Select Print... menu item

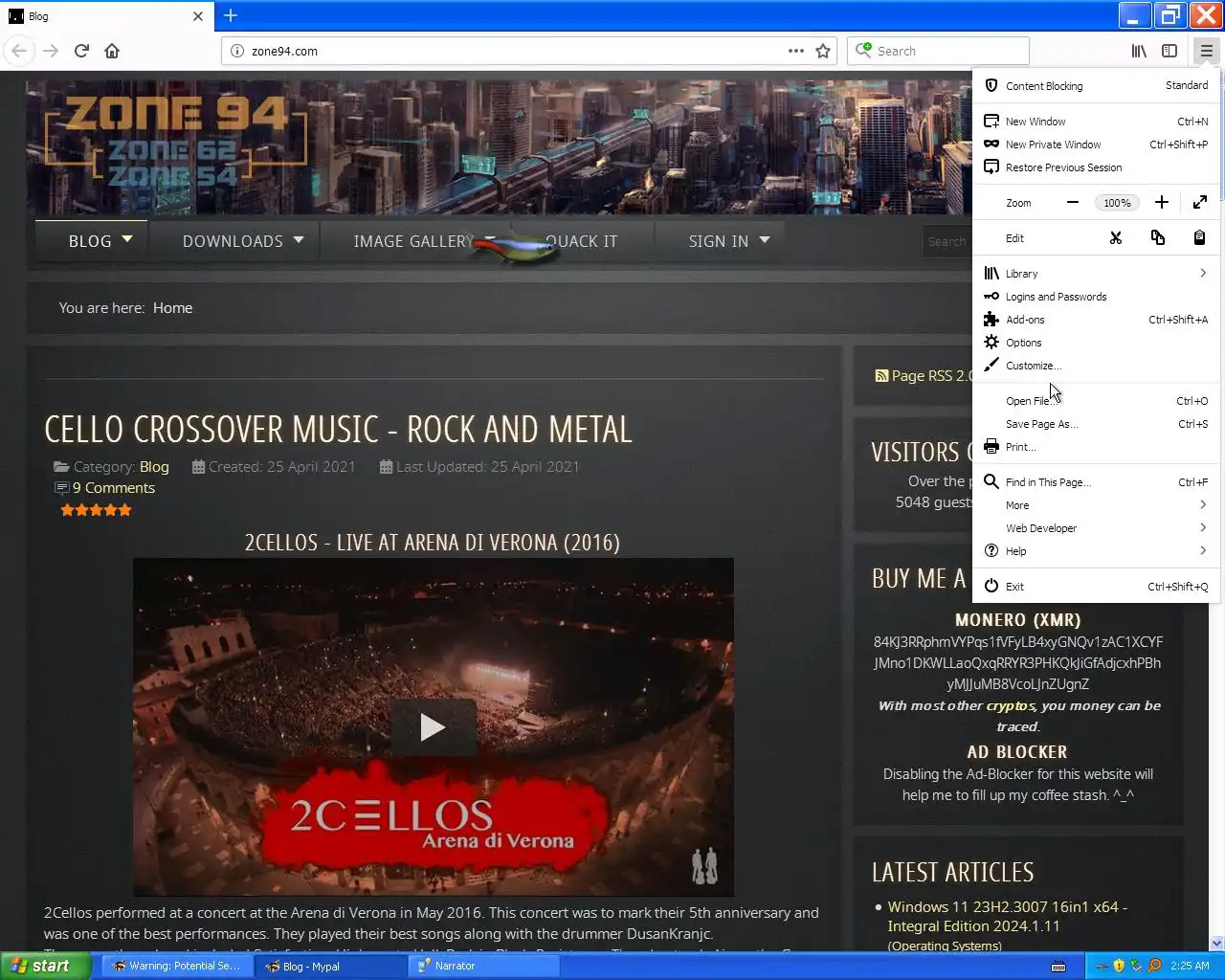coord(1096,447)
